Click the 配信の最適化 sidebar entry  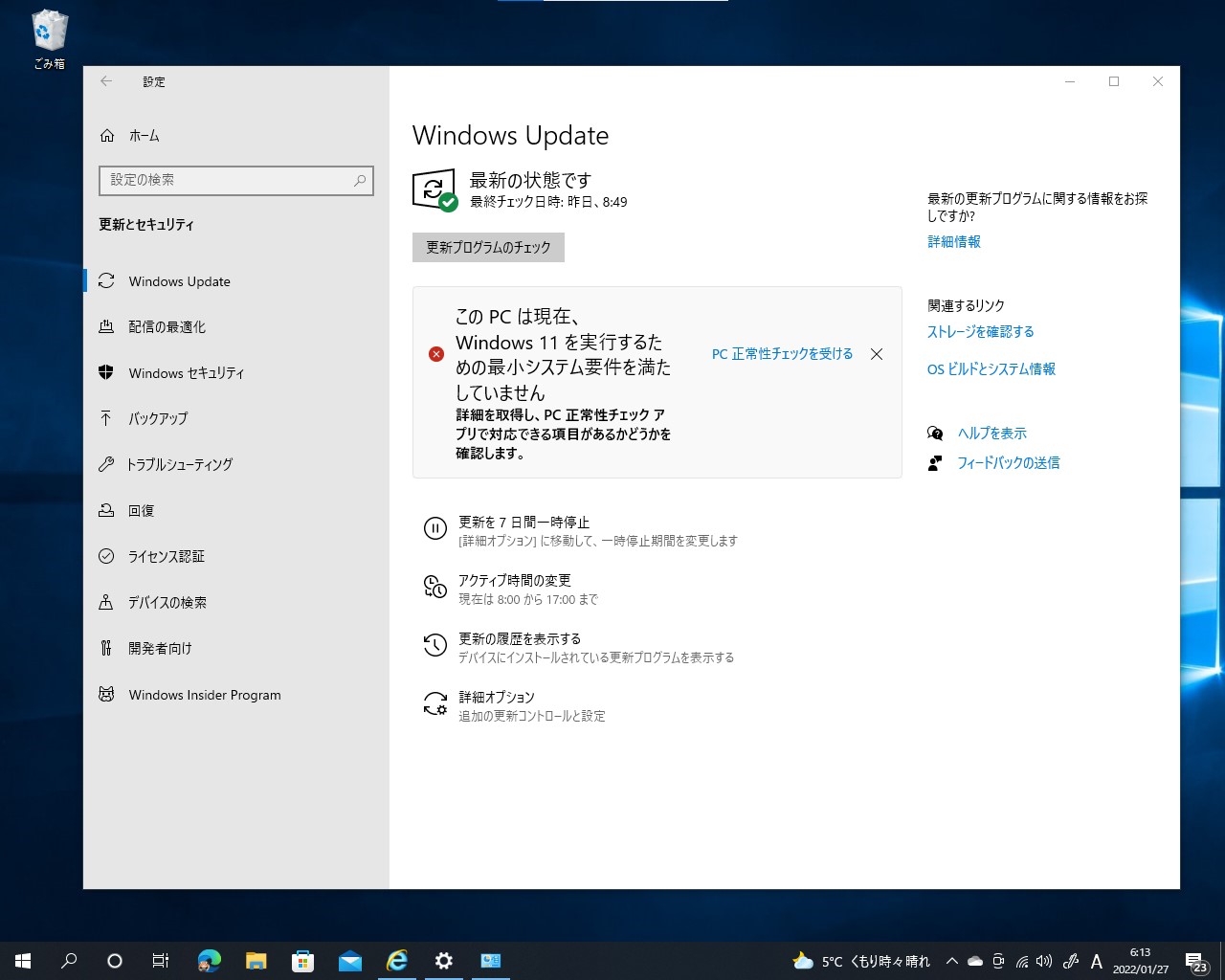pyautogui.click(x=161, y=326)
